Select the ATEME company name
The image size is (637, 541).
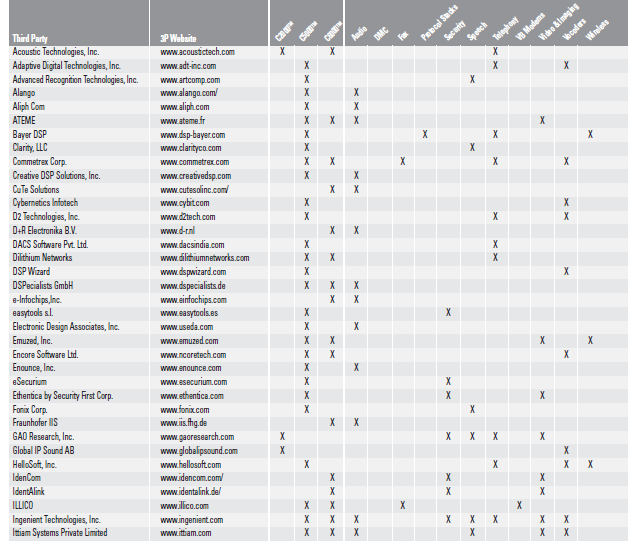24,120
